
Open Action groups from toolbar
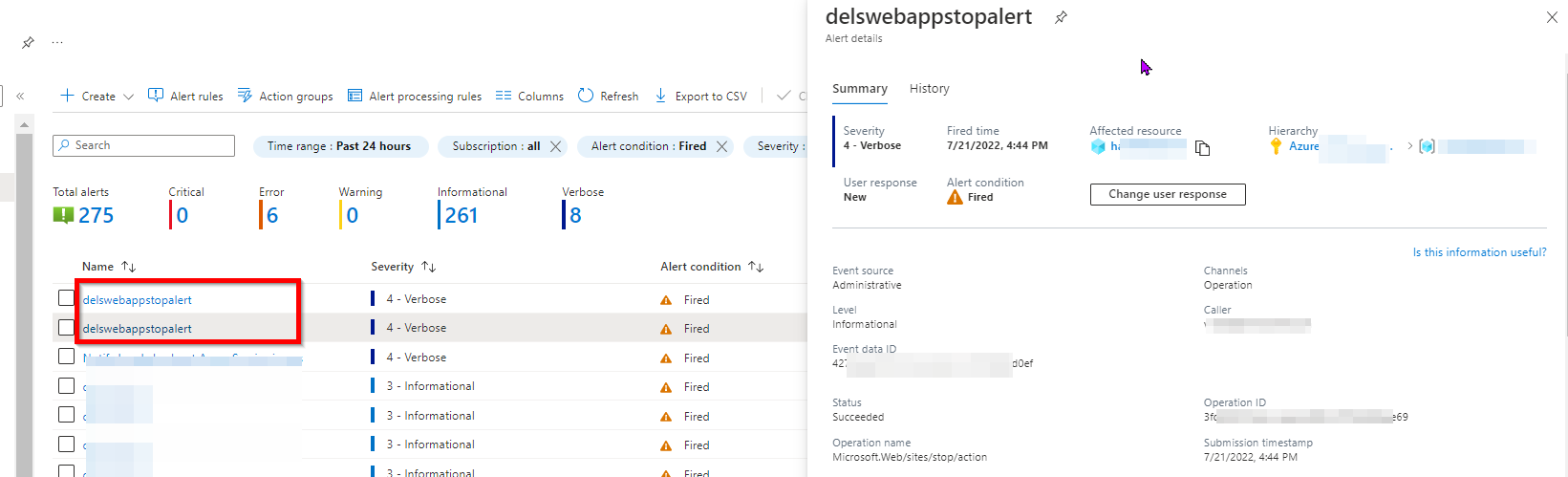286,96
